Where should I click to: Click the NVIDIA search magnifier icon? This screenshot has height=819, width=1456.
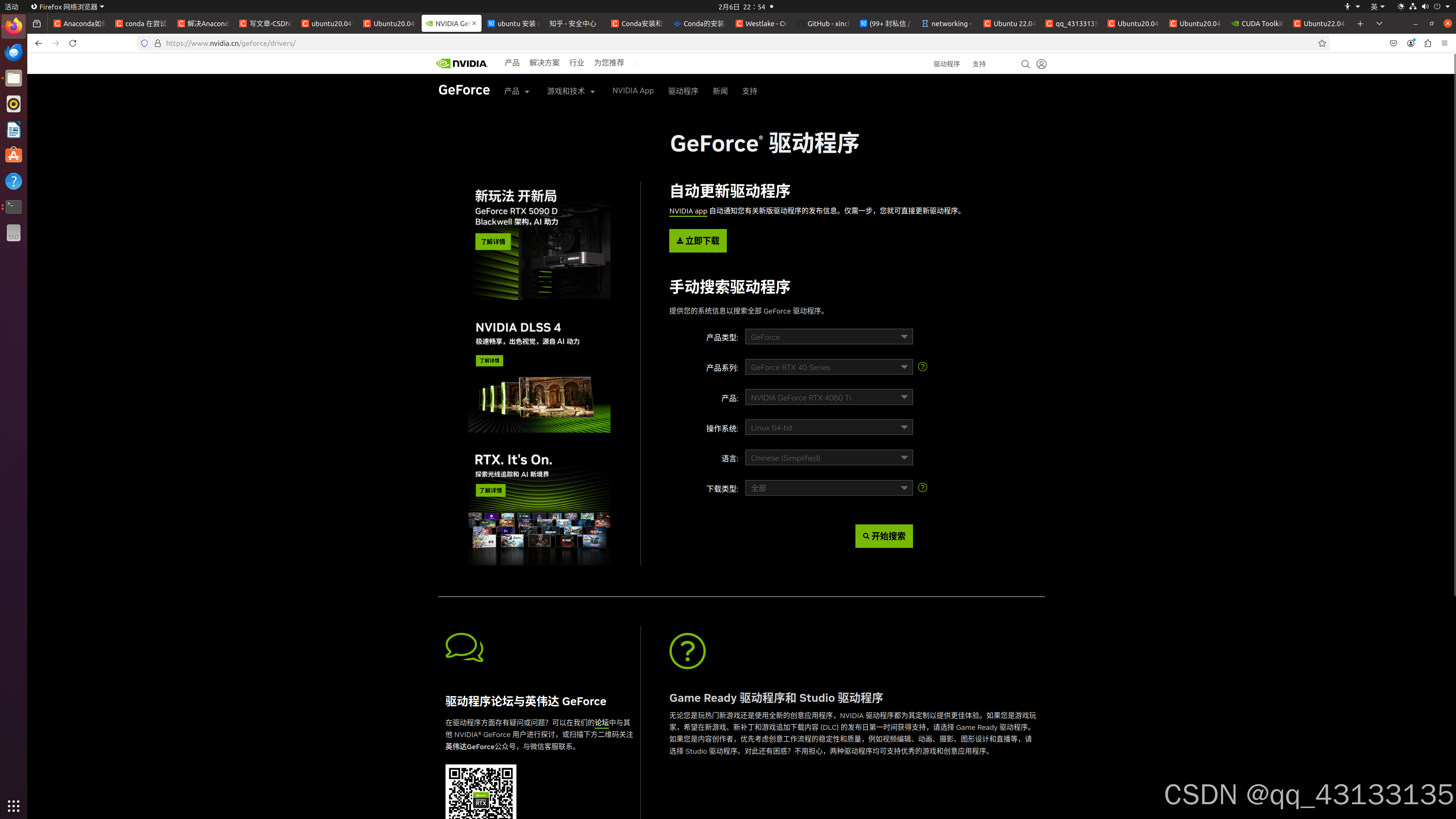click(x=1025, y=64)
